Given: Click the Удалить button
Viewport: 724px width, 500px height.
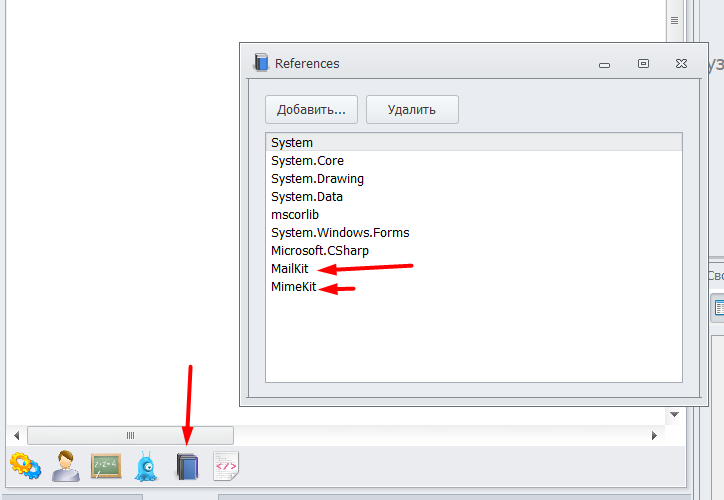Looking at the screenshot, I should point(412,109).
